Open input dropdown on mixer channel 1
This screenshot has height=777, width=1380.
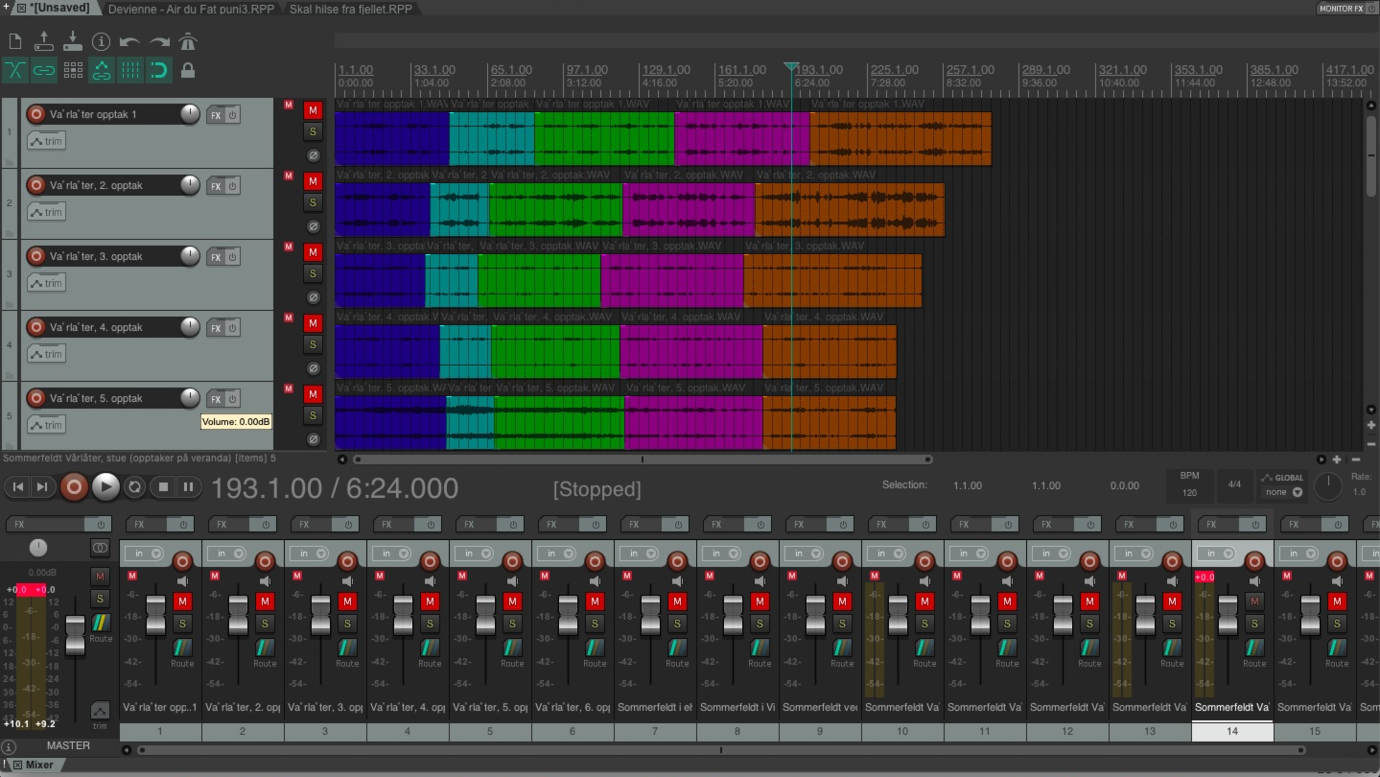(x=145, y=554)
